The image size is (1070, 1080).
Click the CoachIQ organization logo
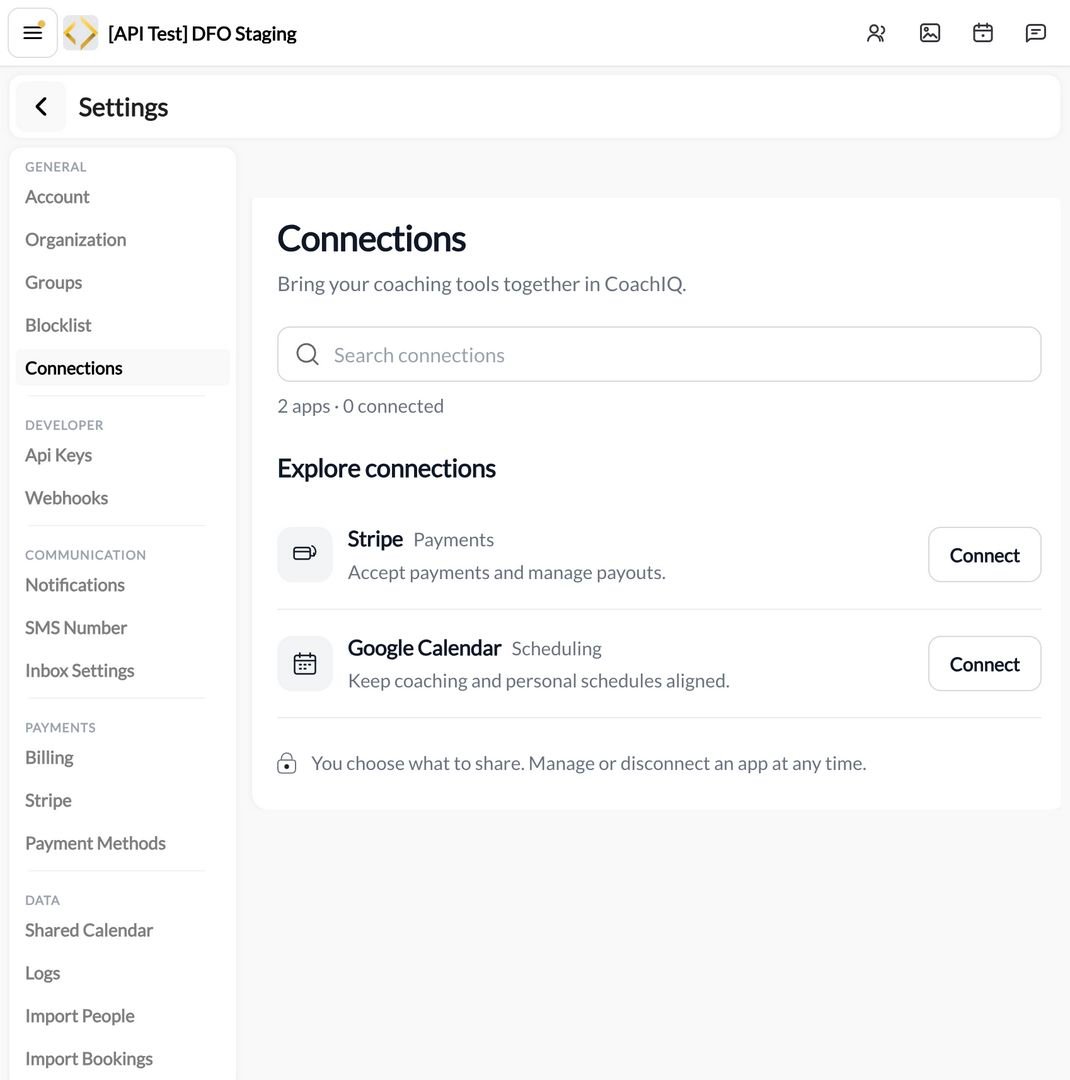coord(81,33)
